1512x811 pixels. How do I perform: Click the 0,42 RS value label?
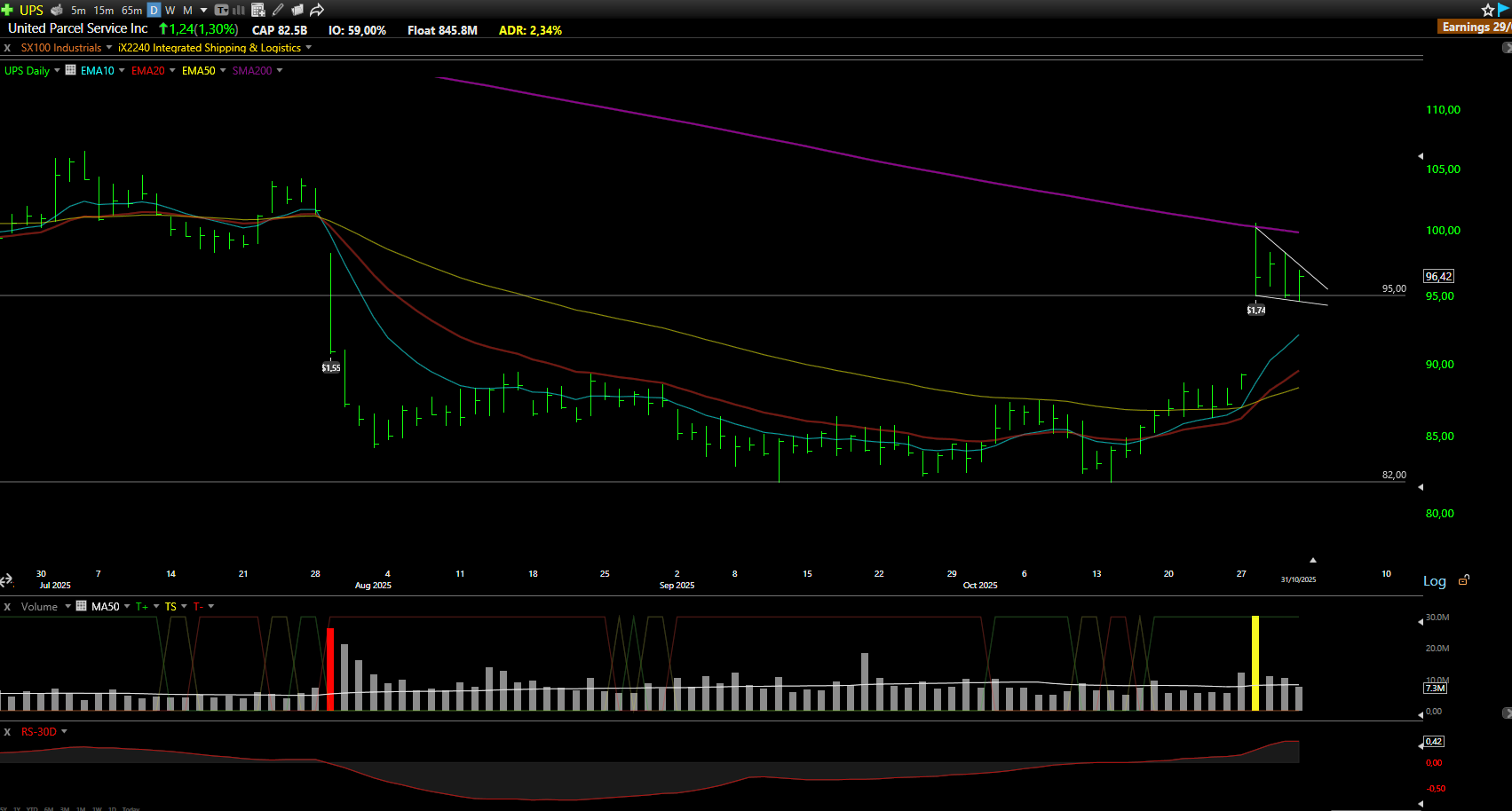tap(1434, 741)
